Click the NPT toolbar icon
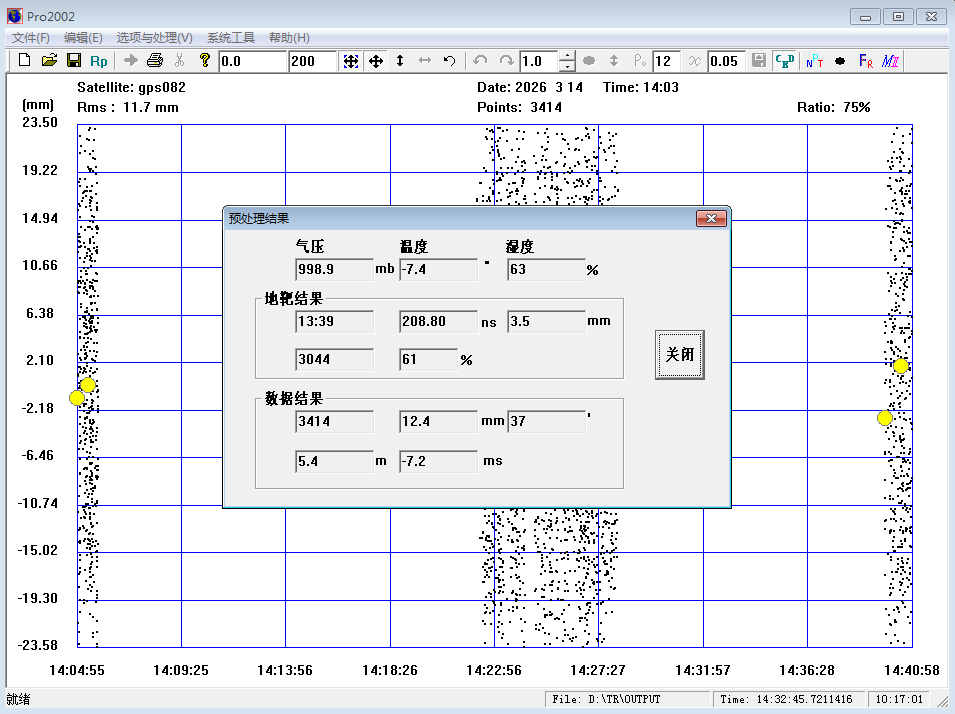 814,61
